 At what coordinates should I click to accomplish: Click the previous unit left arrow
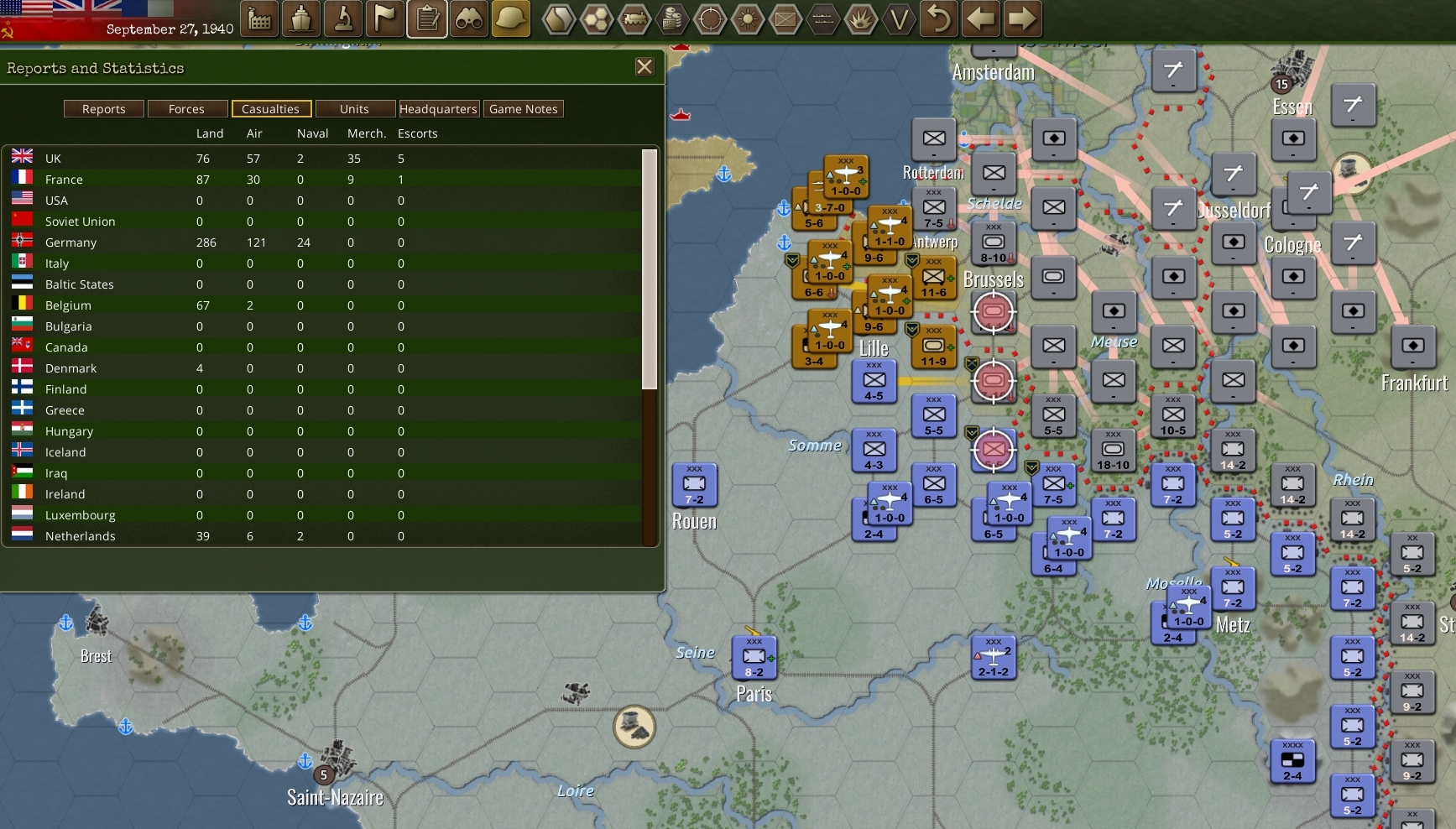point(980,18)
